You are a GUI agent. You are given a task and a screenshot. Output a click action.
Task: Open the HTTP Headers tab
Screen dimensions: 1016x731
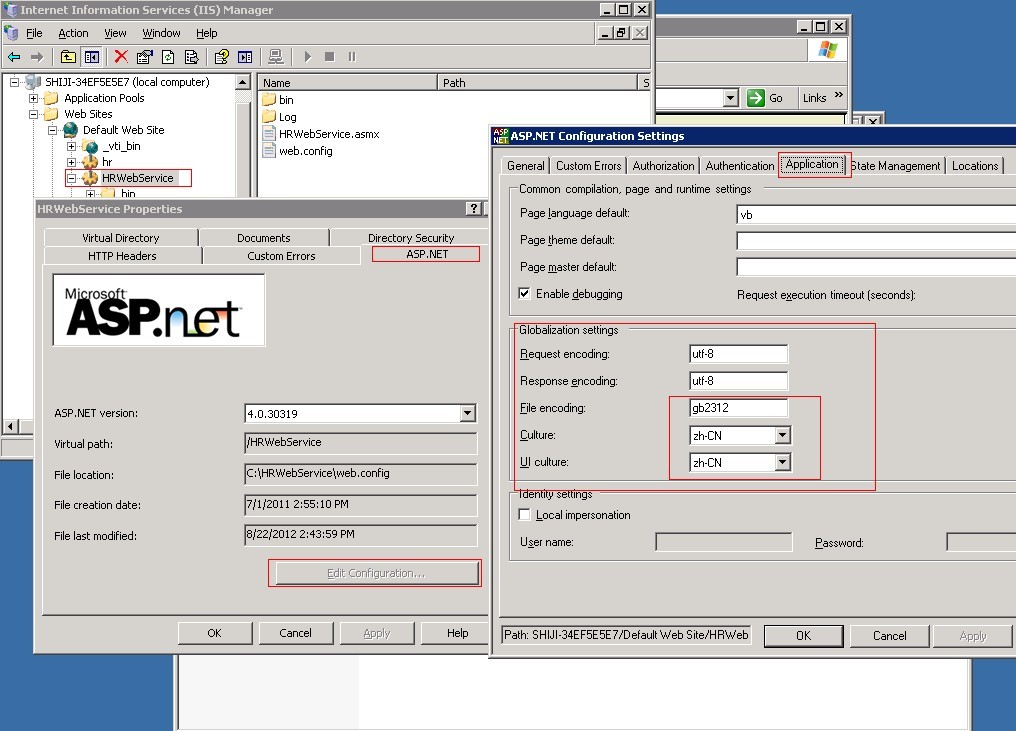(x=122, y=256)
